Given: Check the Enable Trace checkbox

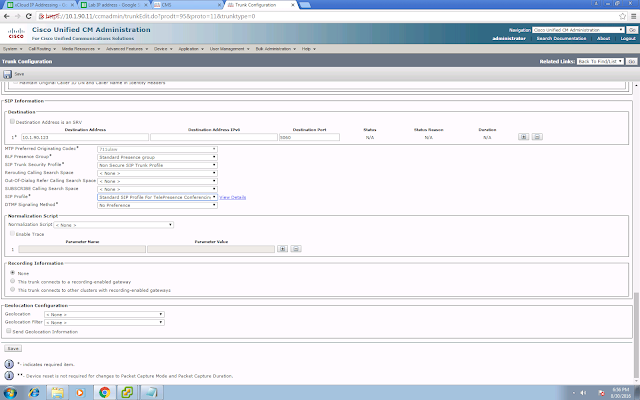Looking at the screenshot, I should (x=12, y=233).
